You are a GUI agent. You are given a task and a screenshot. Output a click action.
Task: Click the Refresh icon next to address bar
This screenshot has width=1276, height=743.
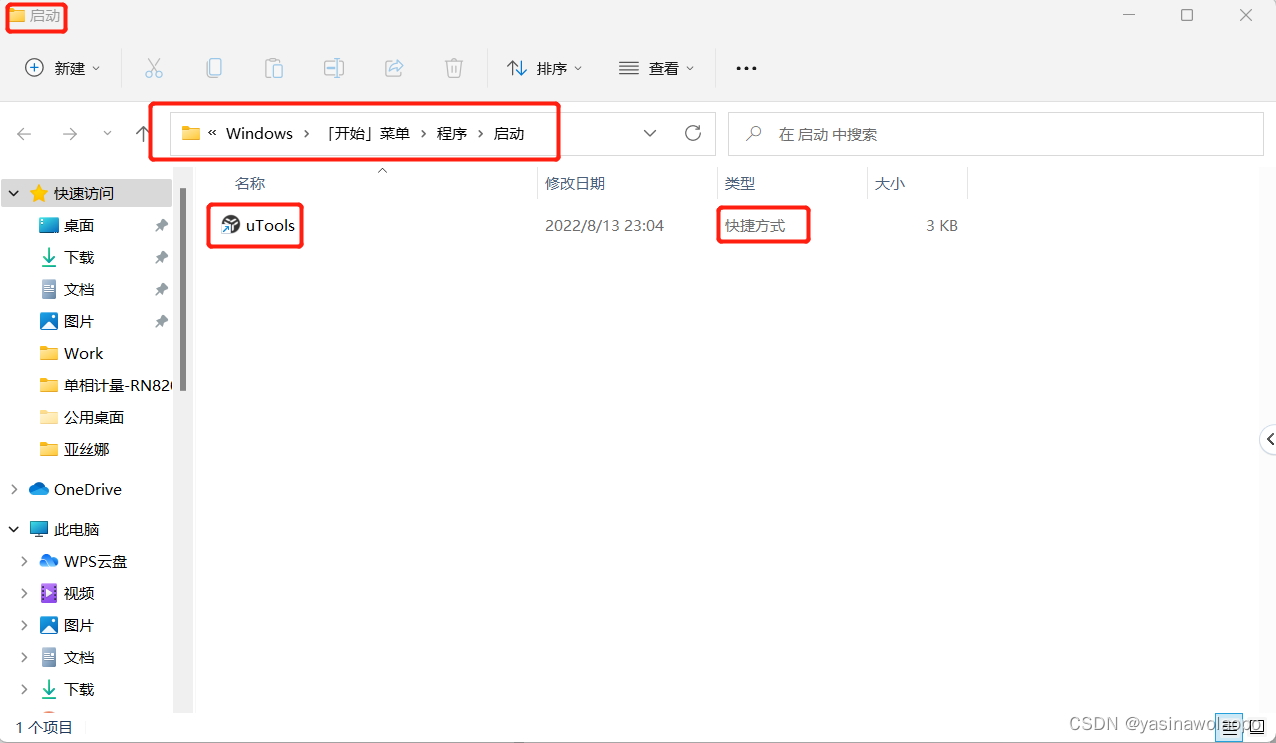click(x=692, y=132)
